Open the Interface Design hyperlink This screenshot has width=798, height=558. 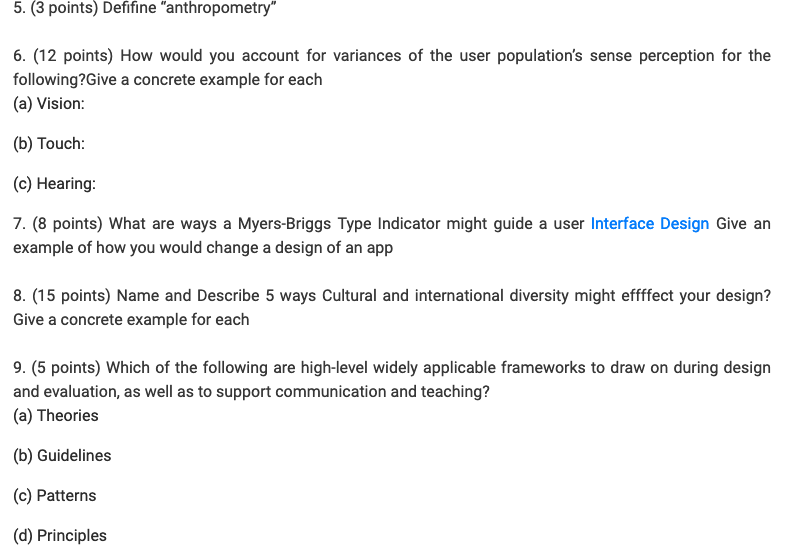649,224
